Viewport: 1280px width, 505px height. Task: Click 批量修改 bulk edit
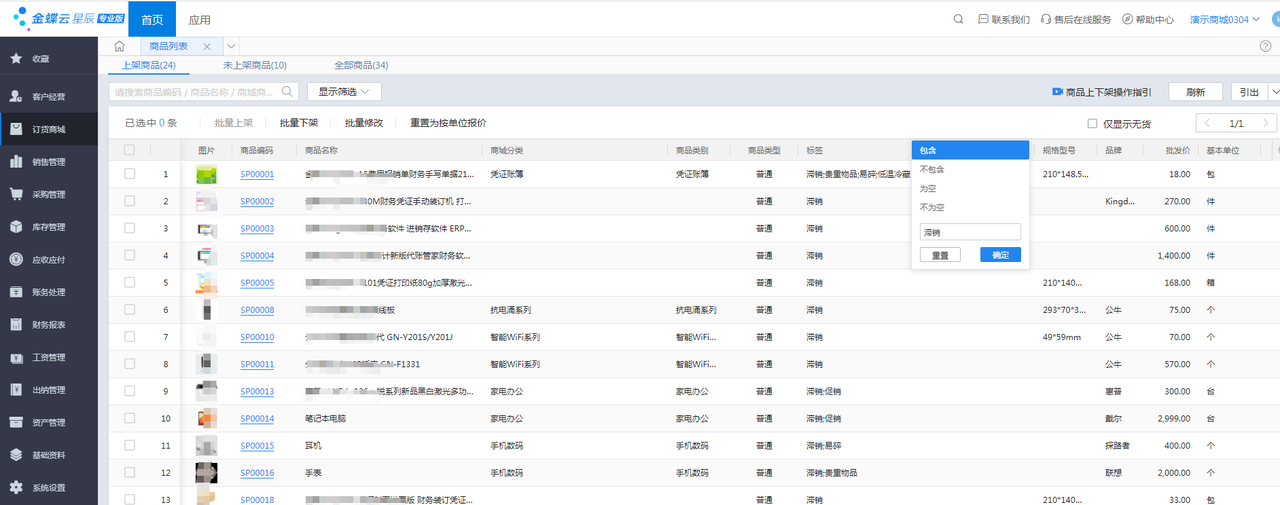click(x=364, y=123)
